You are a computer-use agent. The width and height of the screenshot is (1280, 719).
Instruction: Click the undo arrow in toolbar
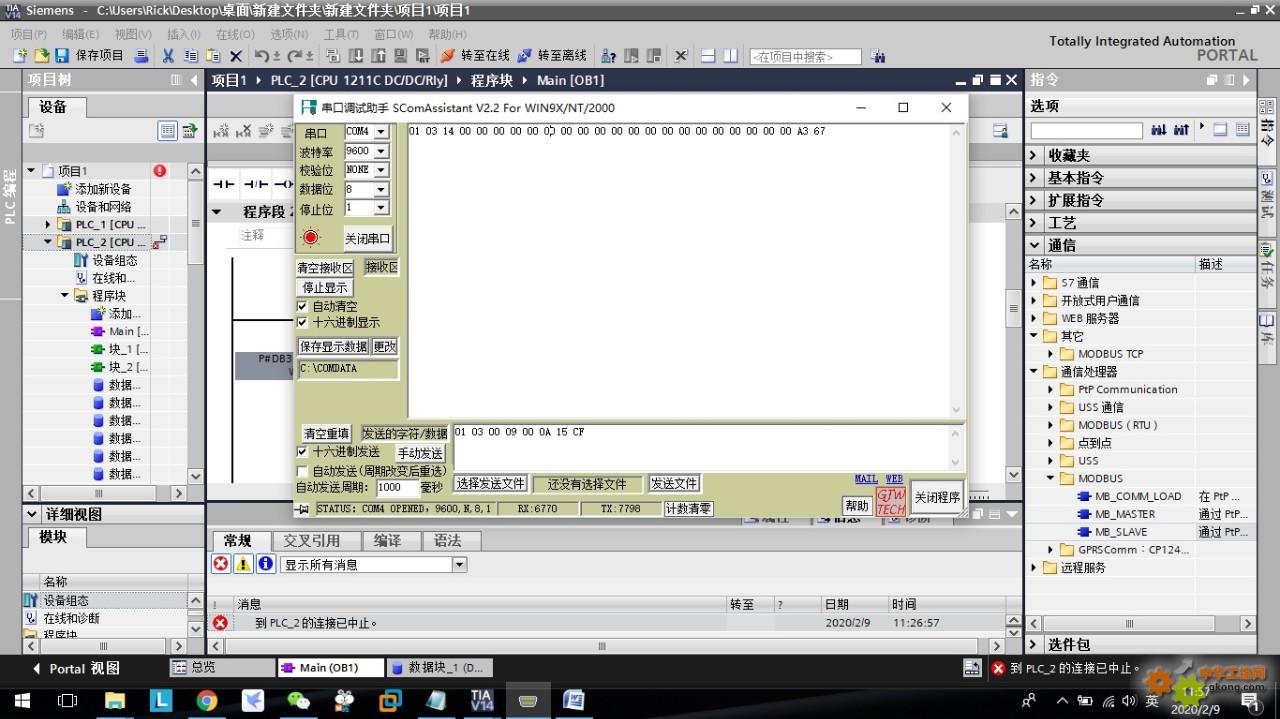(261, 56)
